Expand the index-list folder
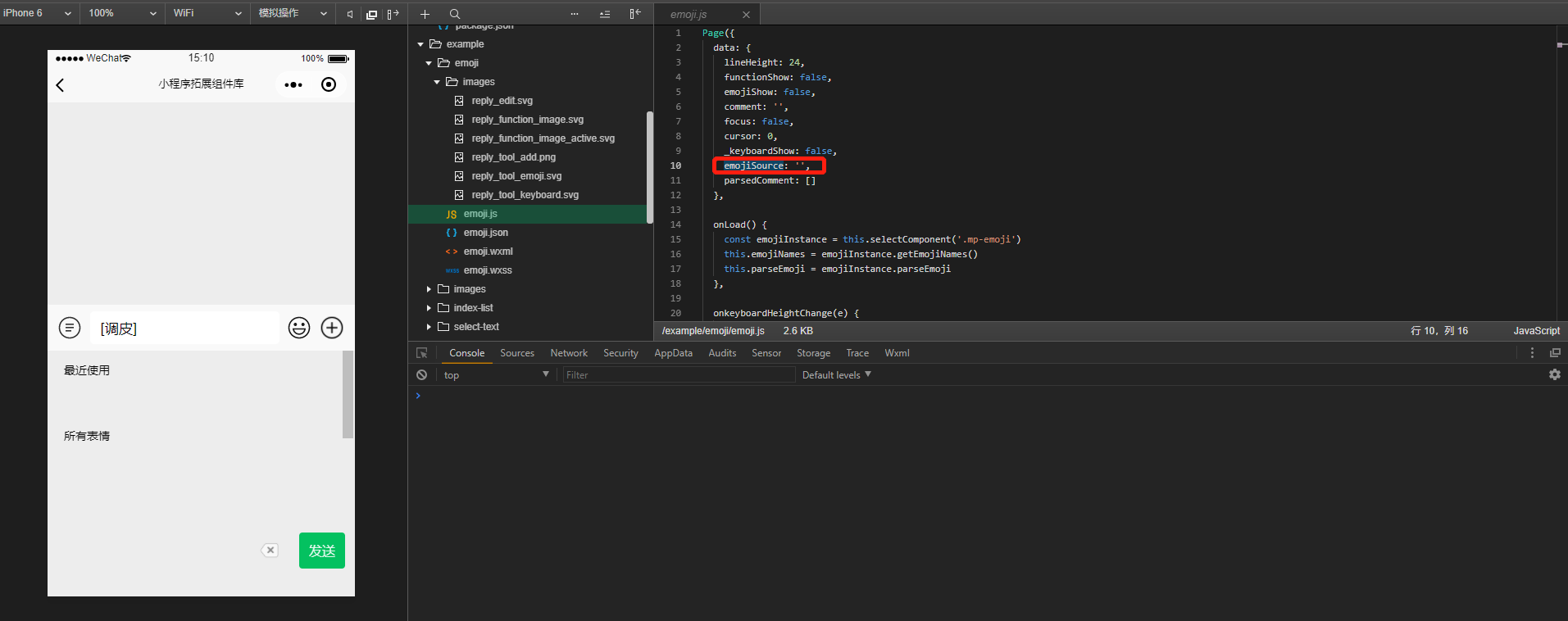 [x=429, y=308]
